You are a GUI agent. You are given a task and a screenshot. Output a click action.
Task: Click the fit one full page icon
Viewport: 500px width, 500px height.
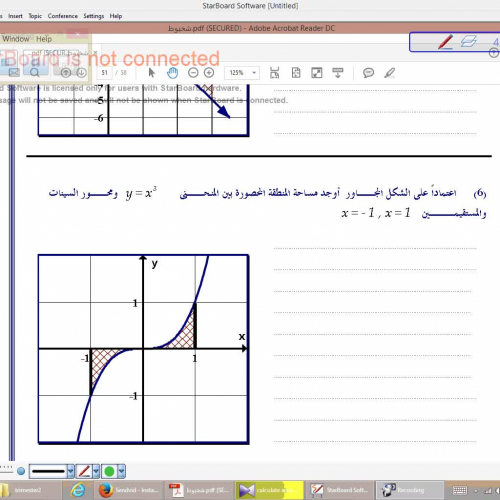pyautogui.click(x=296, y=73)
